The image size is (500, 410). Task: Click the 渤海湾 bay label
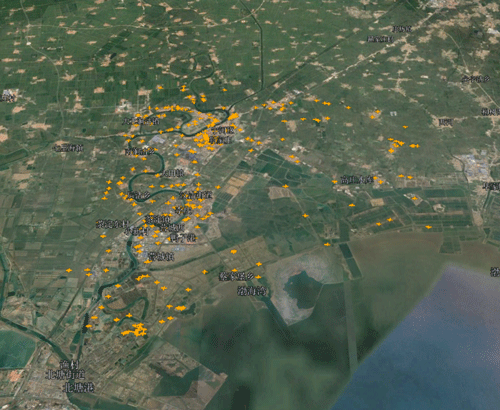click(252, 291)
